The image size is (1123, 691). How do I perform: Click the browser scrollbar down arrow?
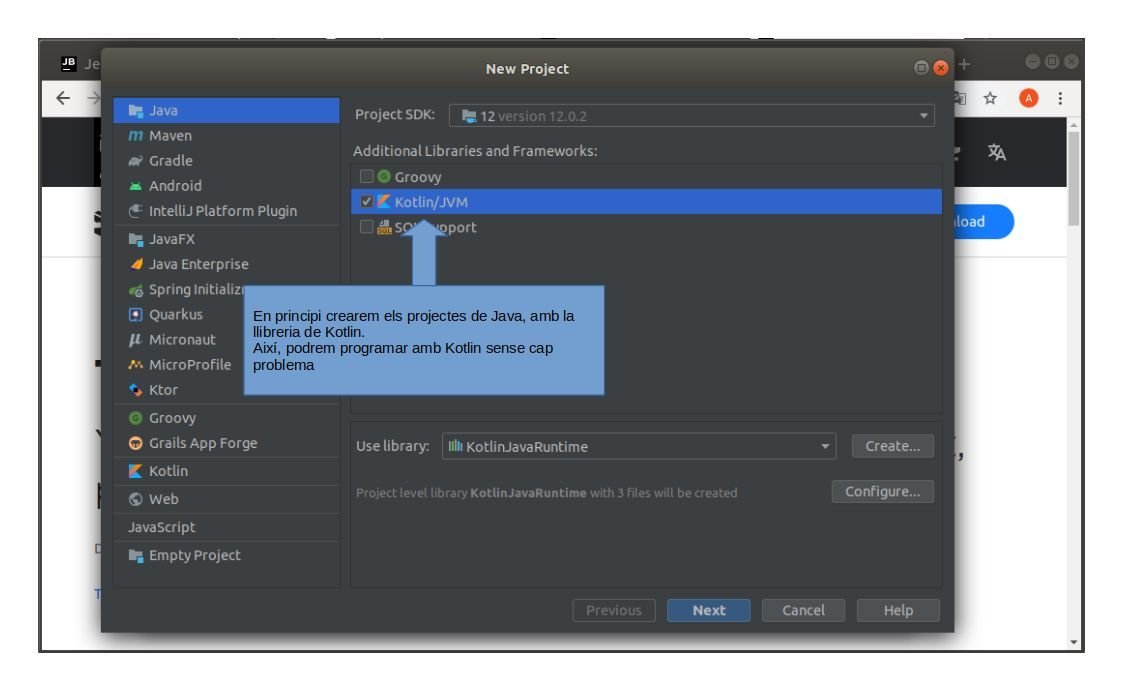[1073, 642]
